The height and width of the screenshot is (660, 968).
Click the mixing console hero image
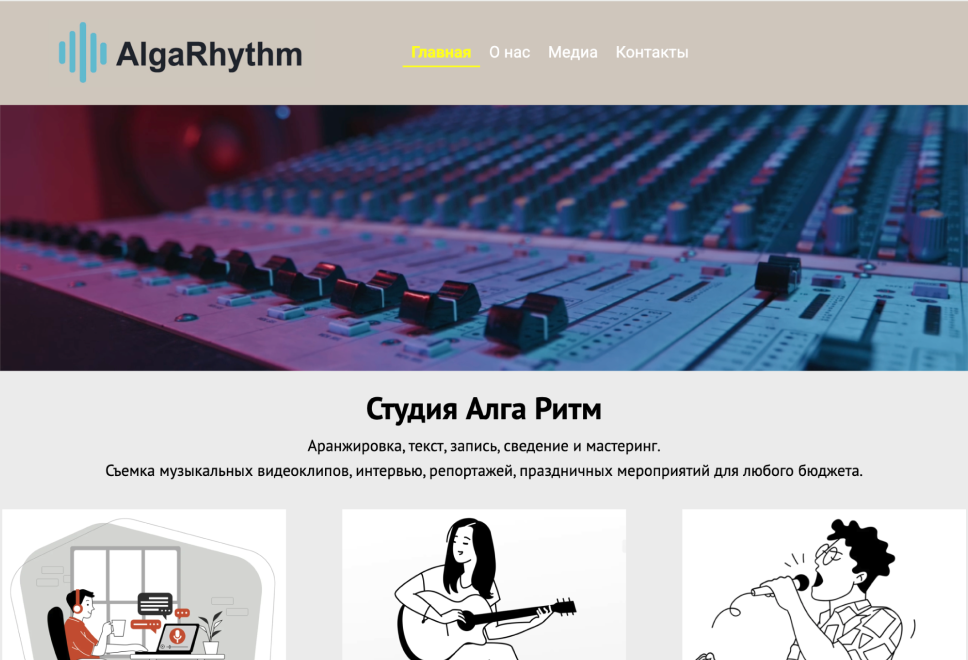(x=484, y=240)
